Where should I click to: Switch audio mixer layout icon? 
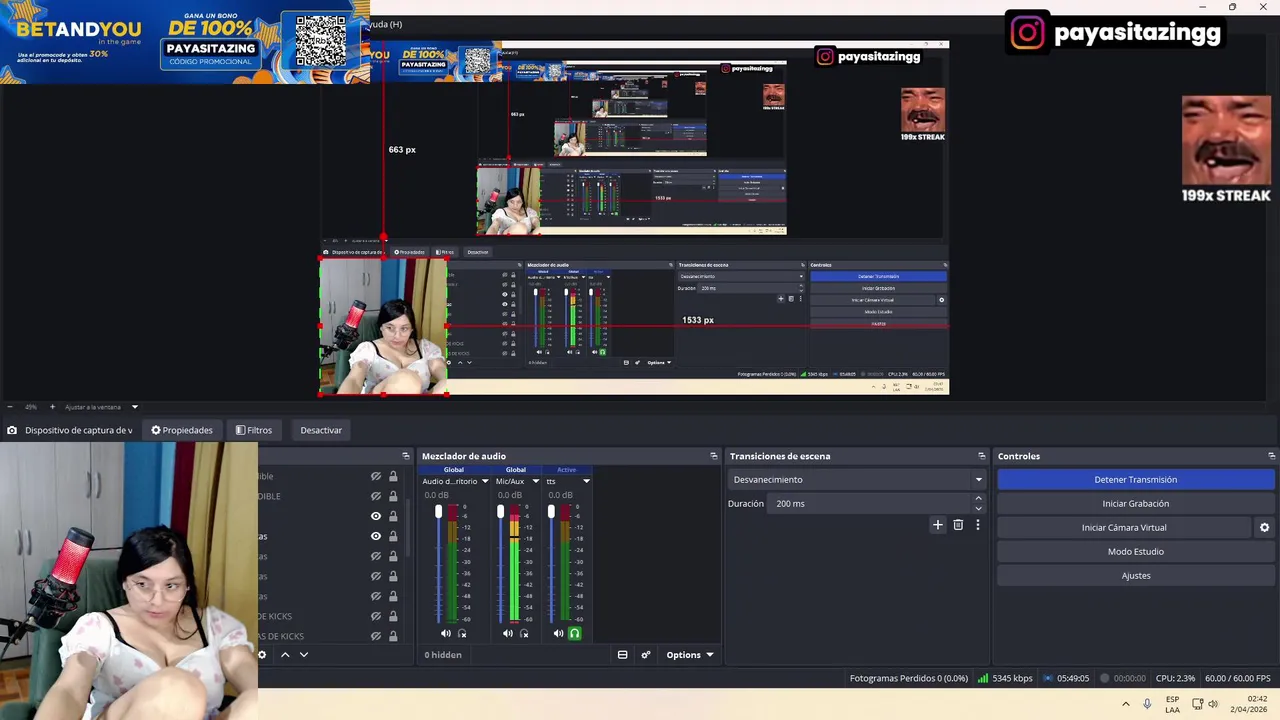[x=622, y=655]
